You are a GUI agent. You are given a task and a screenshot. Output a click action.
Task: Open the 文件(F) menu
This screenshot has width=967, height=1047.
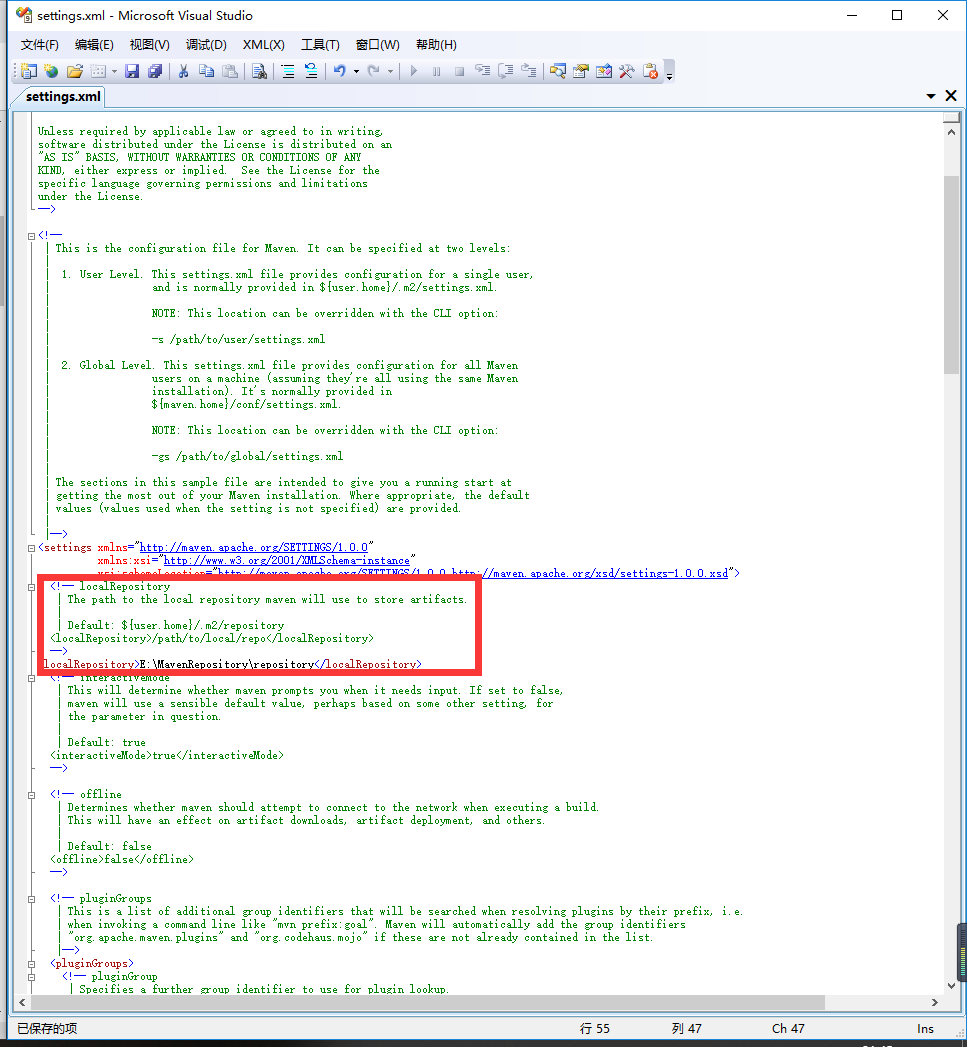pos(39,45)
